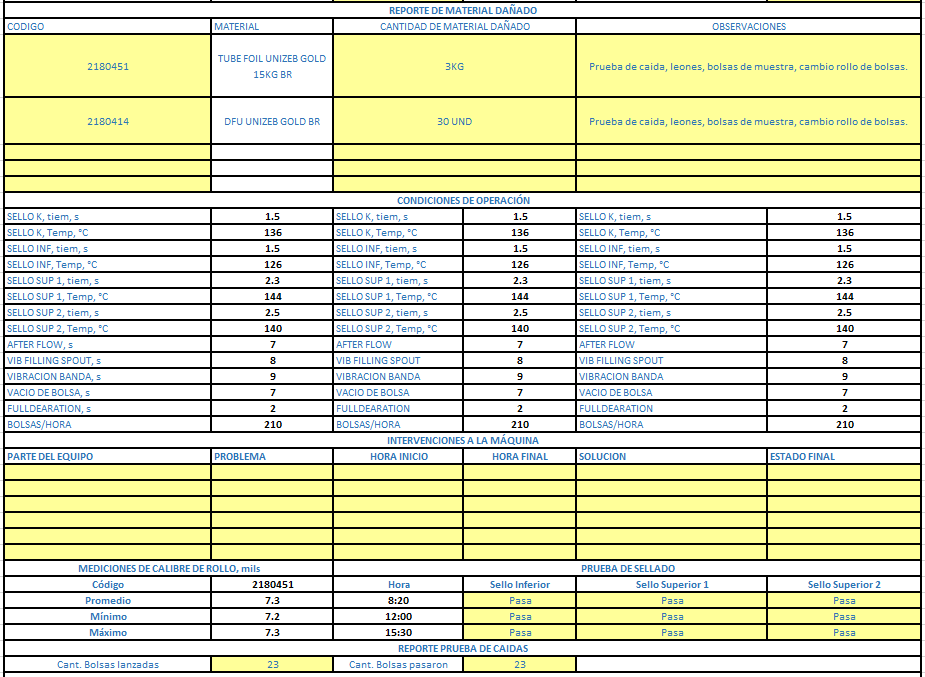The height and width of the screenshot is (677, 925).
Task: Select the value 2 beside 'FULLDEARATION, s'
Action: point(272,408)
